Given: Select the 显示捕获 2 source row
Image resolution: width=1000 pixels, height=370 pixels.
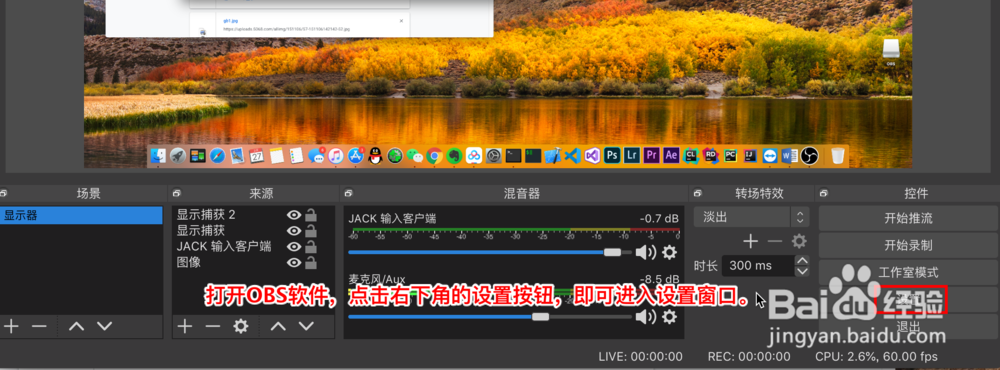Looking at the screenshot, I should pos(254,215).
